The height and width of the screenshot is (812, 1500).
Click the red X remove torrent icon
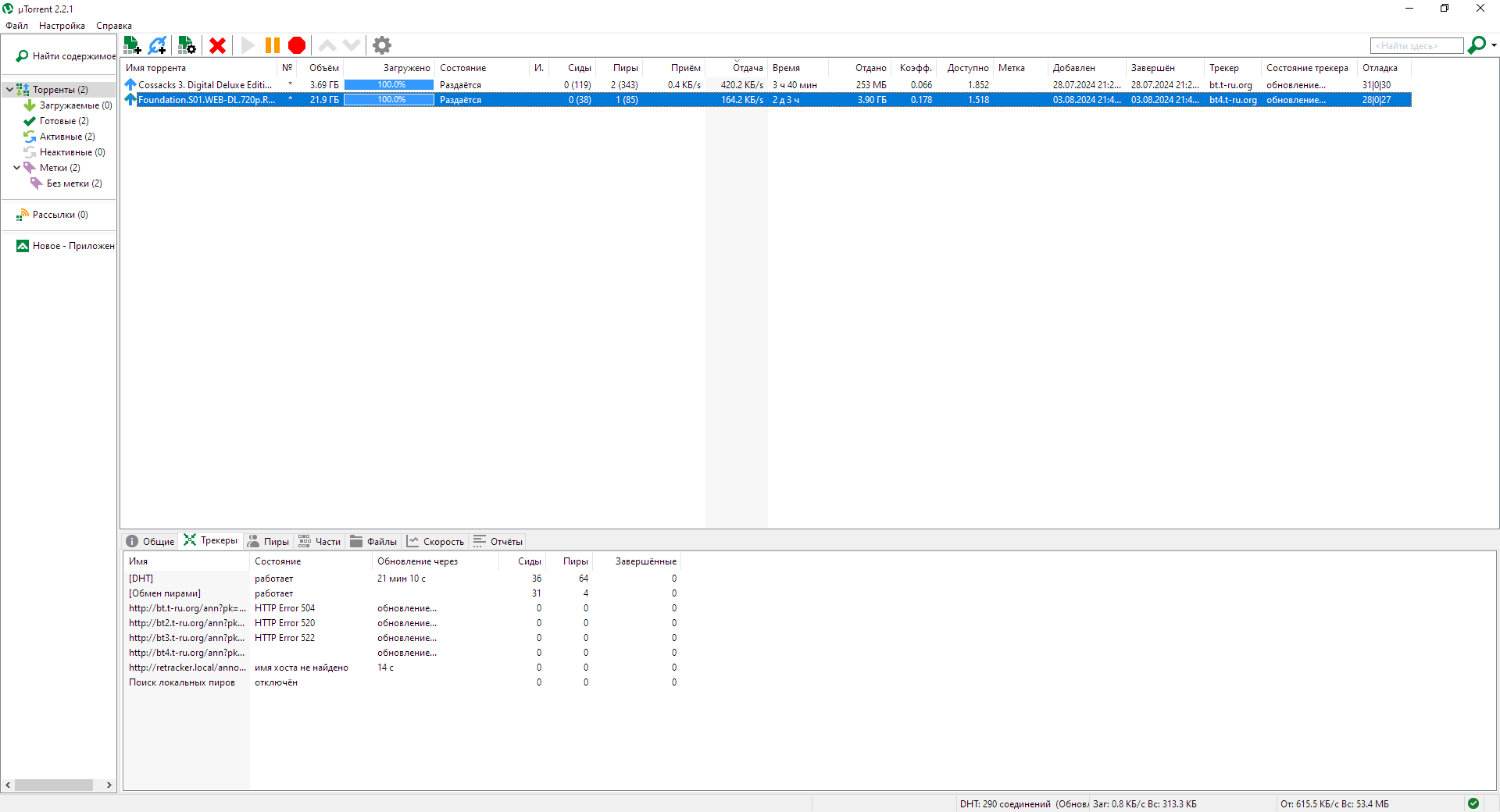pyautogui.click(x=218, y=45)
